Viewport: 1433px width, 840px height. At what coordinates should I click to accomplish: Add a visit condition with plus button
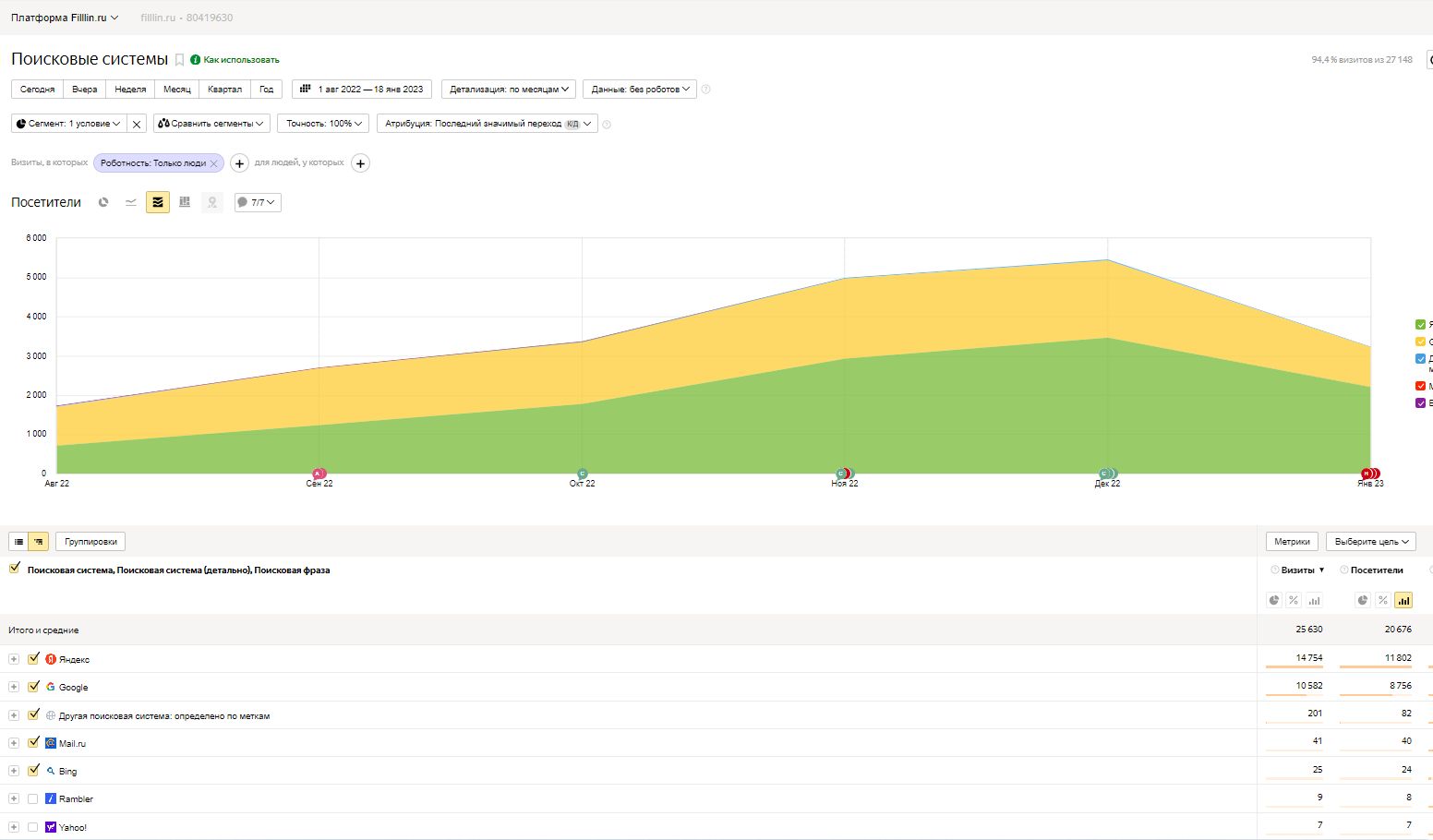(239, 163)
